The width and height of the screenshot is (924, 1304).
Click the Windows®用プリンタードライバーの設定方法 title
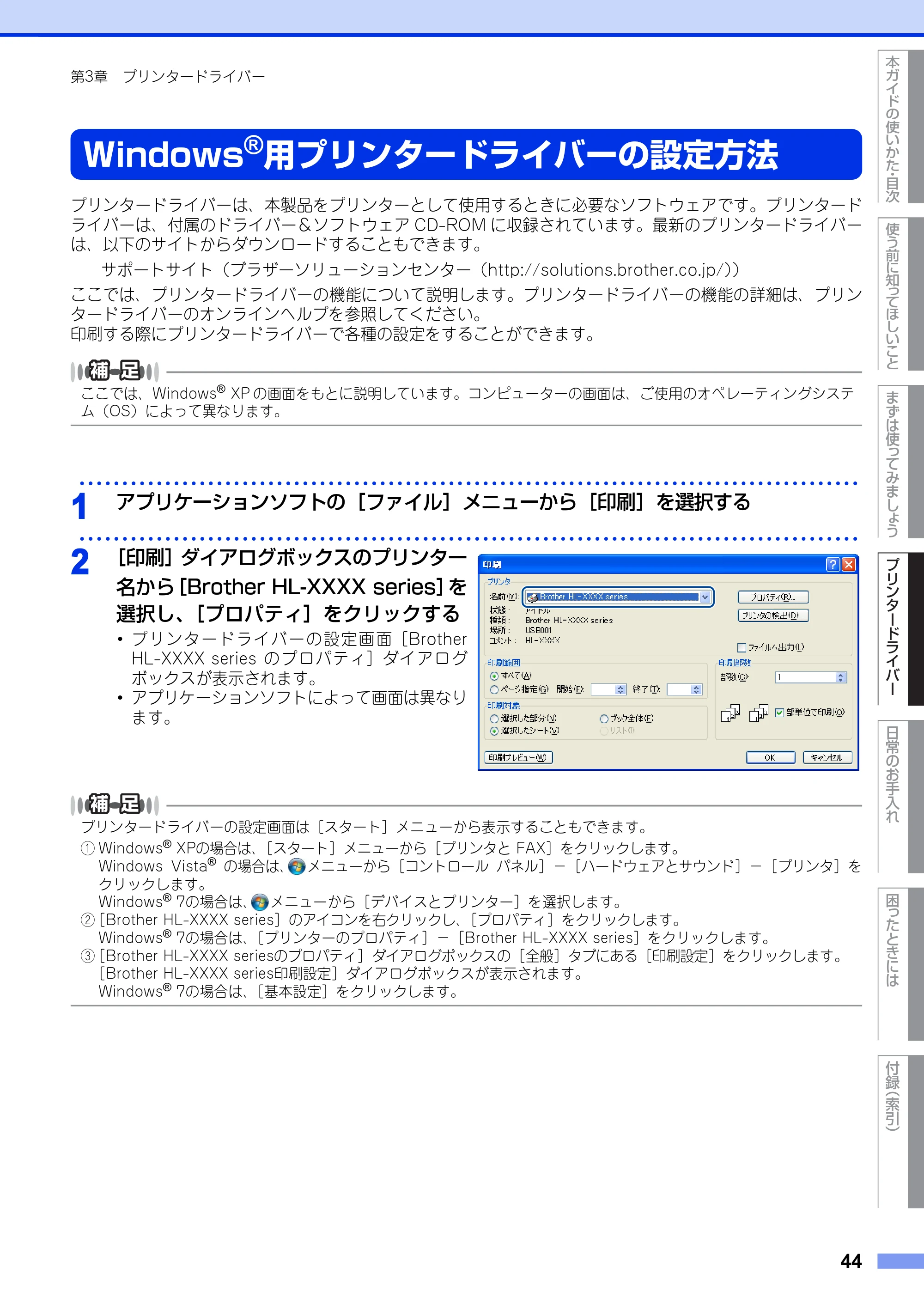click(x=431, y=155)
